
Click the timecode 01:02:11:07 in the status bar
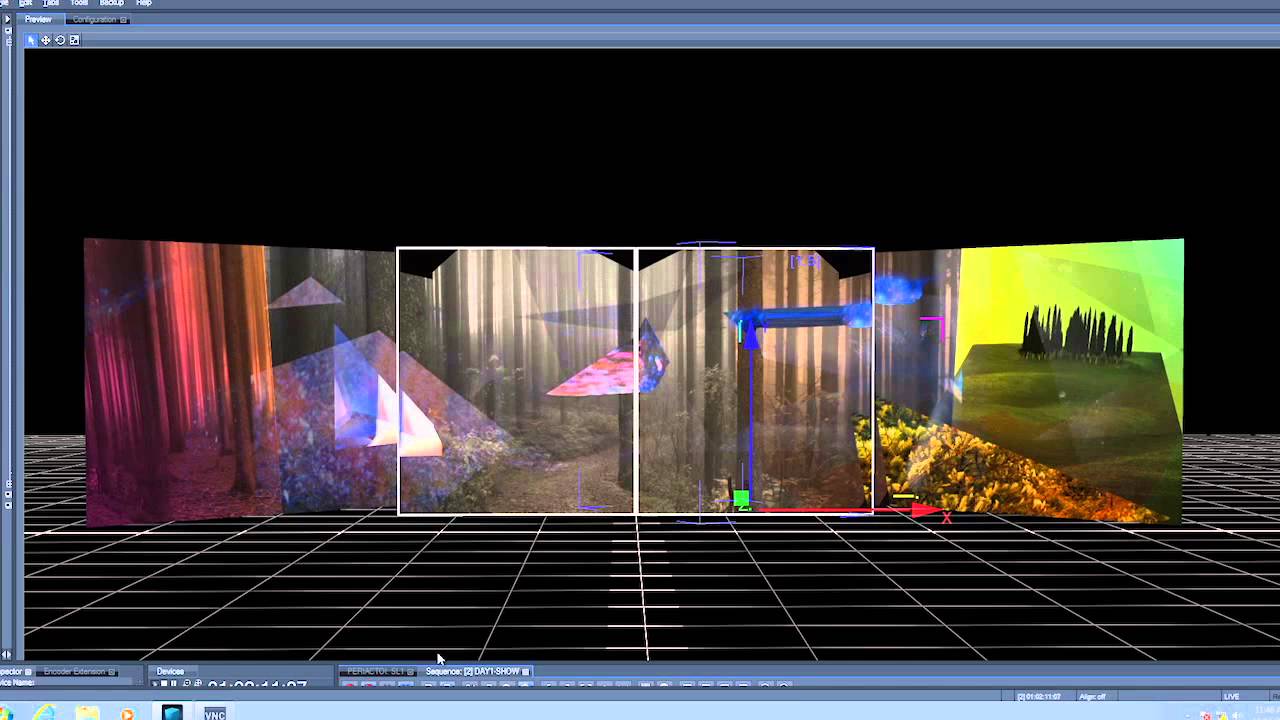[x=1039, y=696]
